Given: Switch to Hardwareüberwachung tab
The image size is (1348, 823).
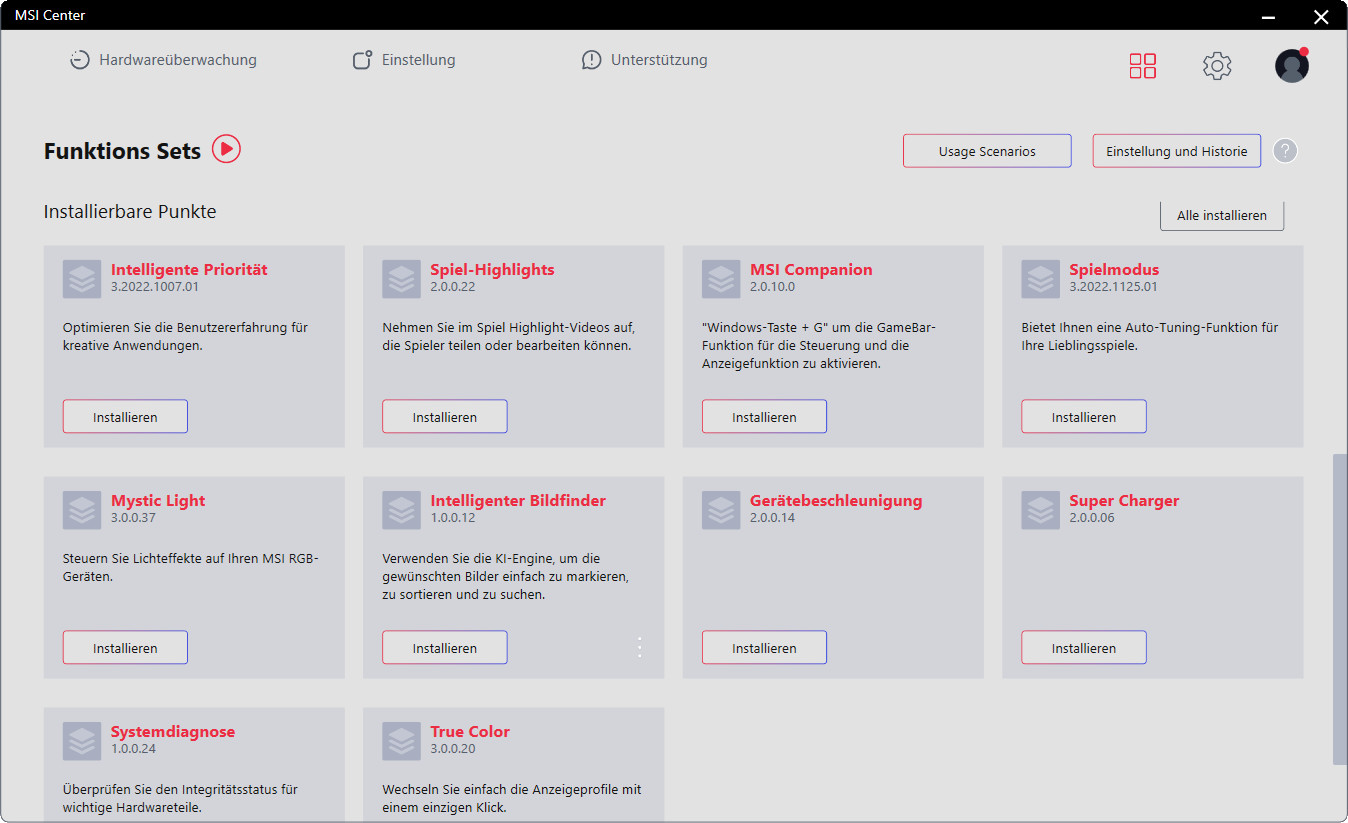Looking at the screenshot, I should click(163, 60).
